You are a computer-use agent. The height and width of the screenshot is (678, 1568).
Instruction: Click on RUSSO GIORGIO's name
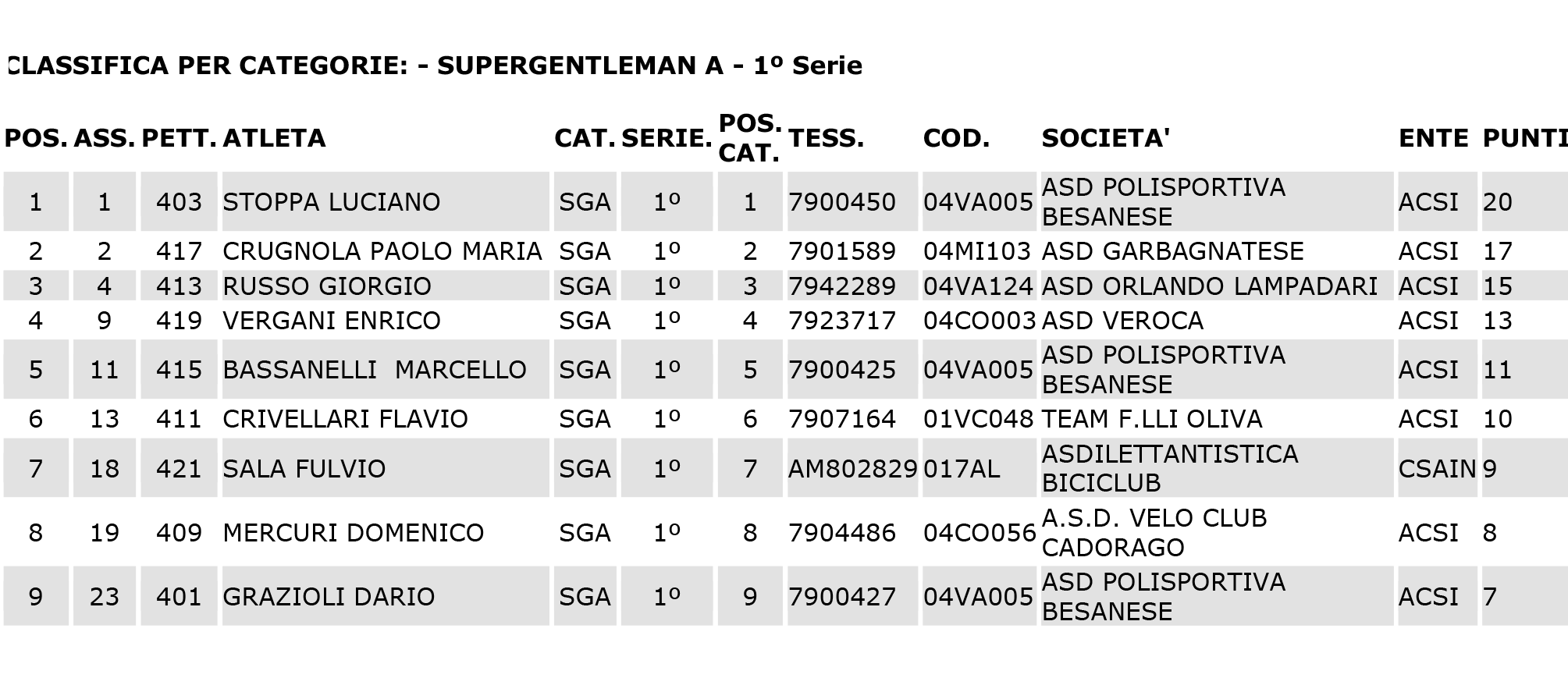[x=327, y=286]
